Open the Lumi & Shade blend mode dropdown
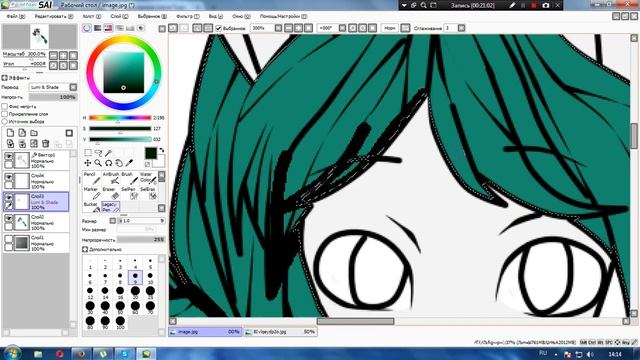Screen dimensions: 640x360 [73, 87]
